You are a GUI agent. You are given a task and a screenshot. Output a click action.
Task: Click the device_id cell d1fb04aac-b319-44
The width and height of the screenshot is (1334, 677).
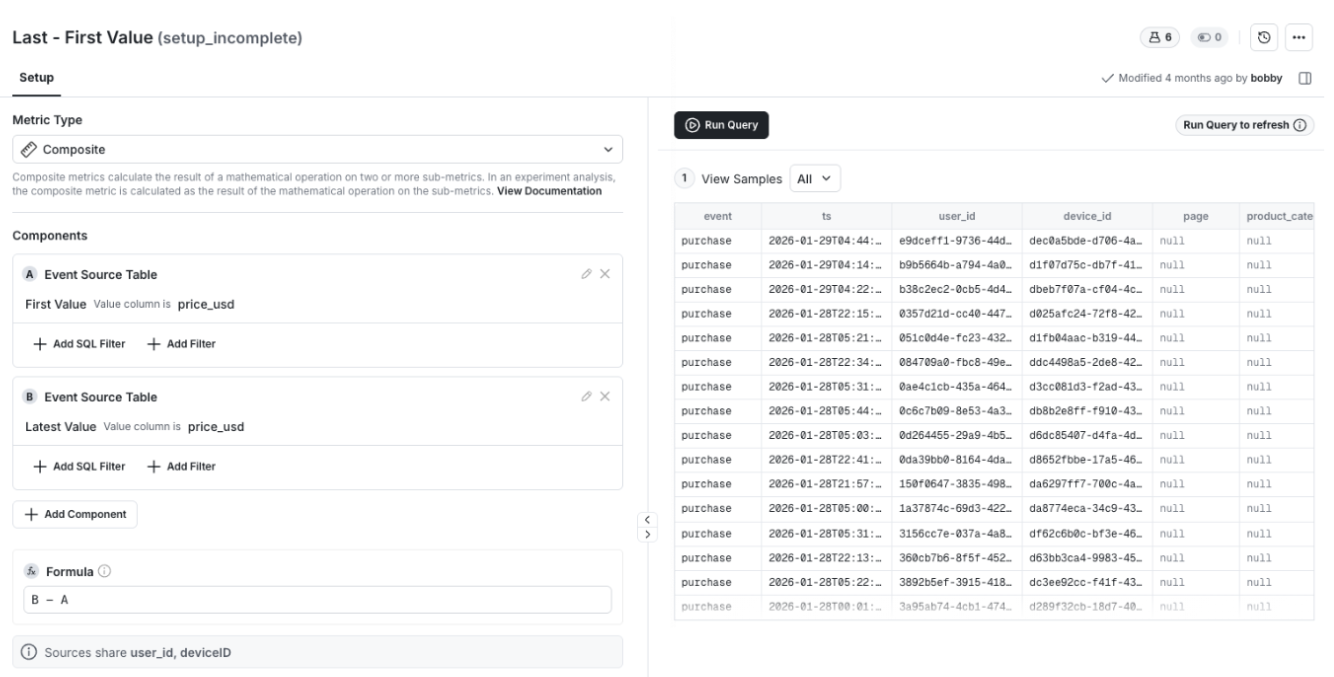[1087, 338]
